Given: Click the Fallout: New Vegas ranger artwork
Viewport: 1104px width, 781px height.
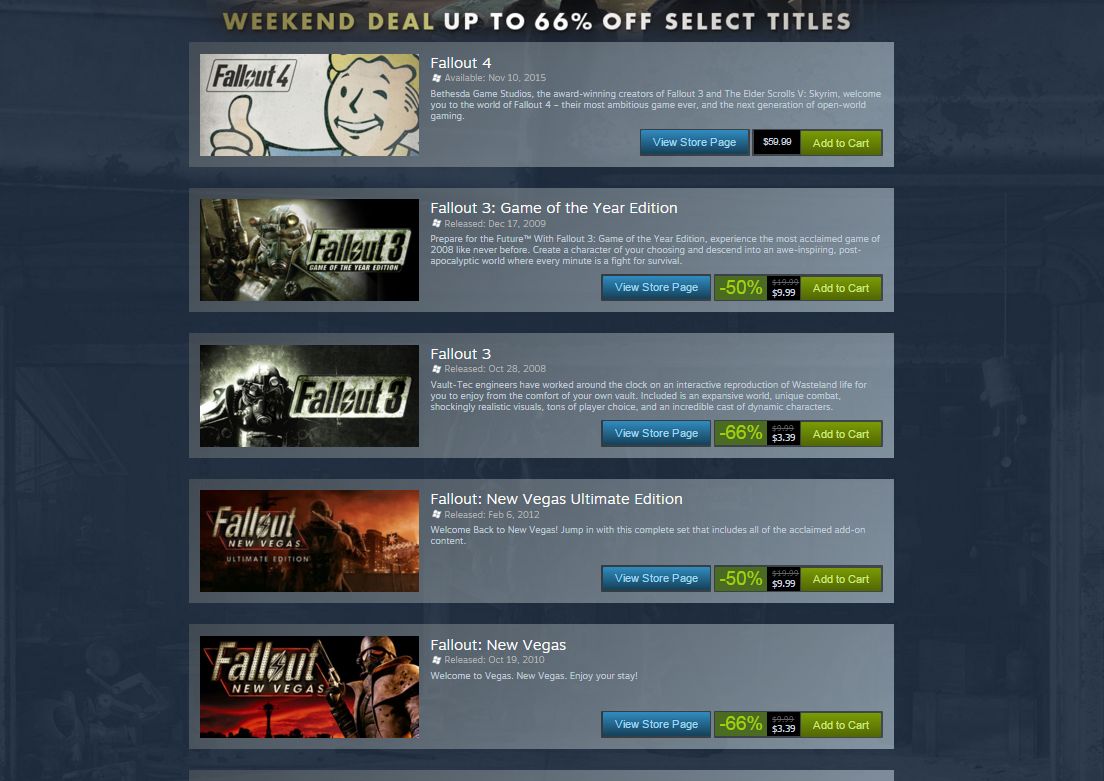Looking at the screenshot, I should pos(309,687).
